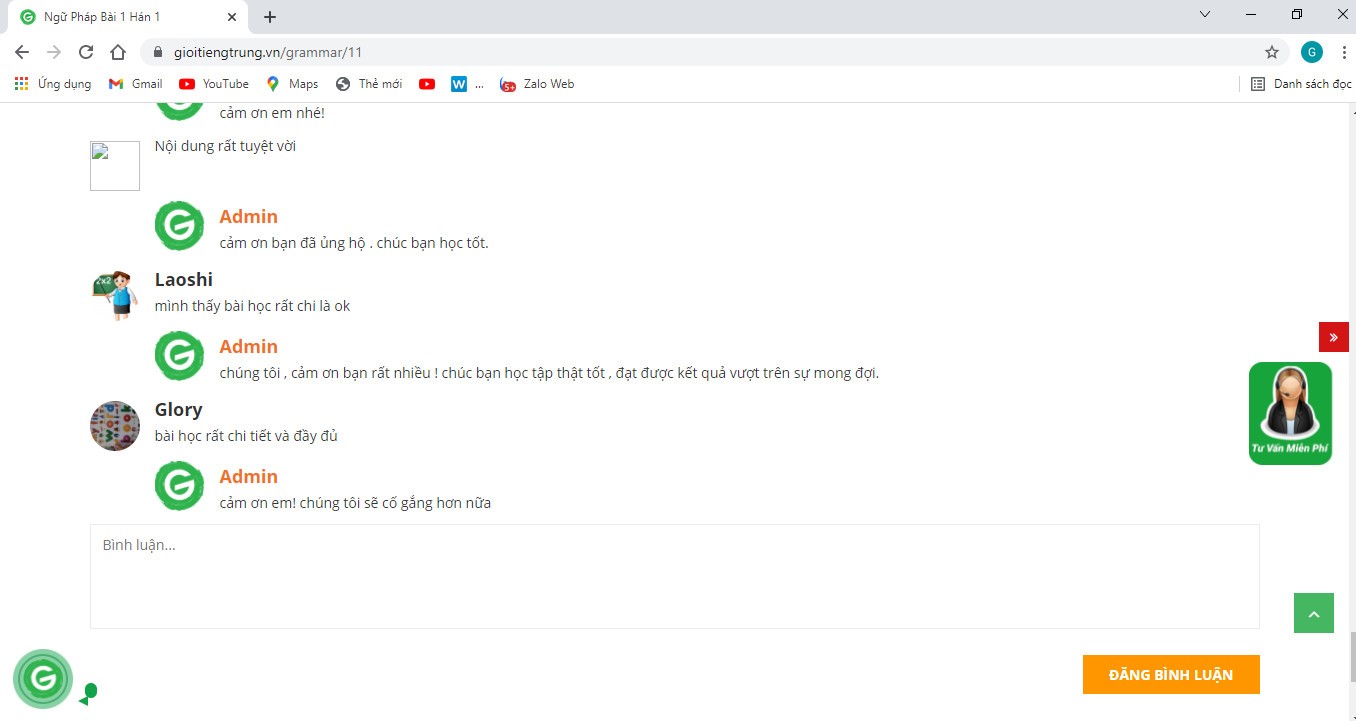Screen dimensions: 1356x721
Task: Click Admin avatar replying to Glory
Action: (x=180, y=486)
